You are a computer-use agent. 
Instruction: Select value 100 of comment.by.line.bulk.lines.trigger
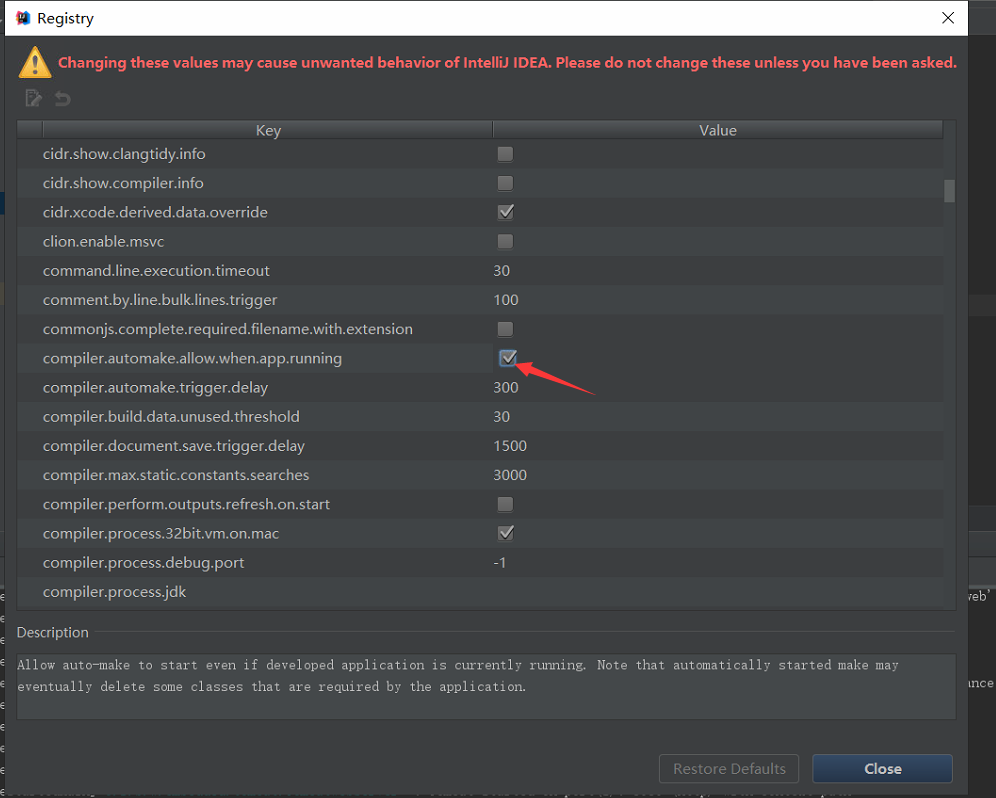(506, 300)
